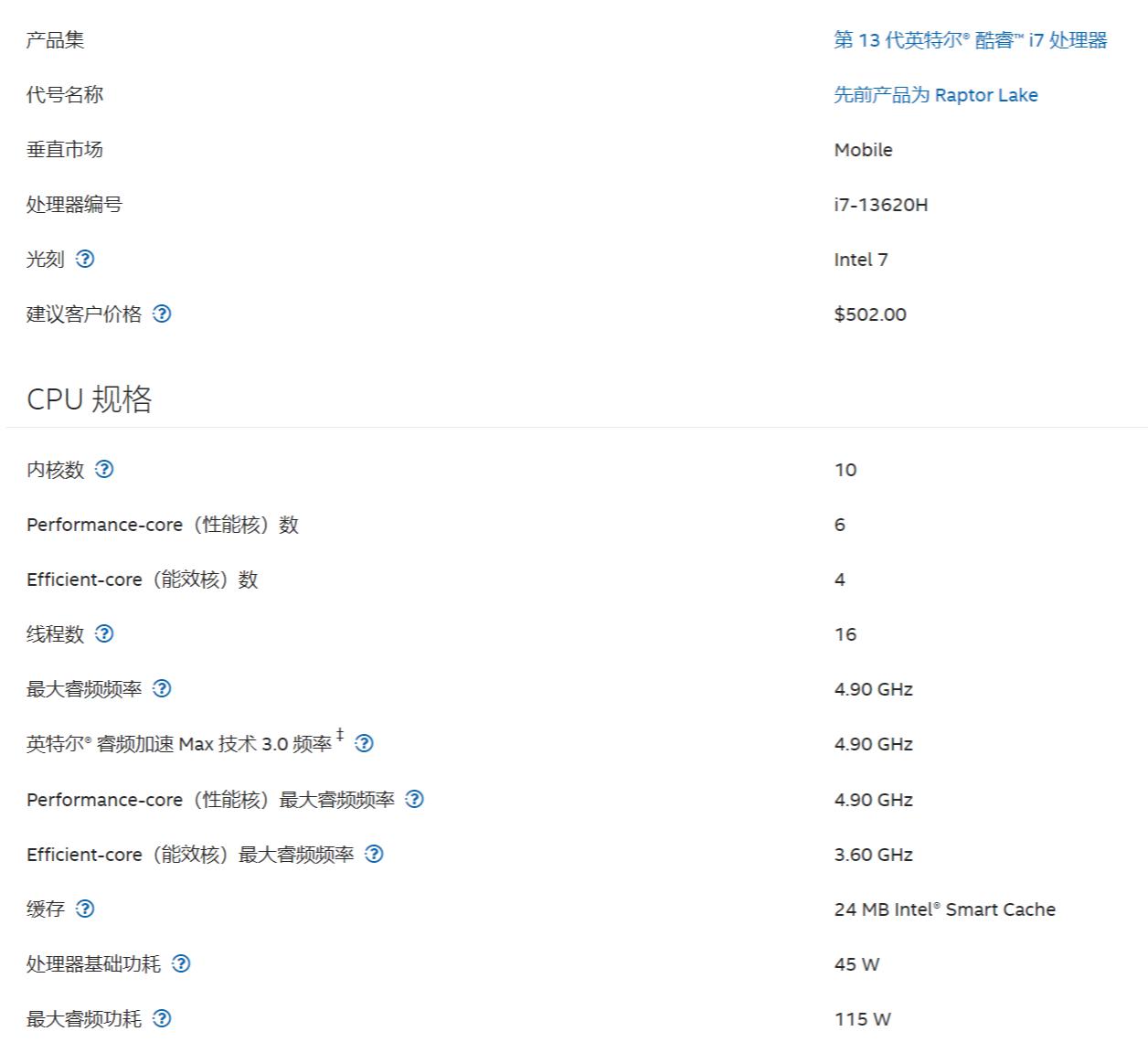
Task: Click 4.90 GHz value for Performance-core 最大睿频频率
Action: 873,800
